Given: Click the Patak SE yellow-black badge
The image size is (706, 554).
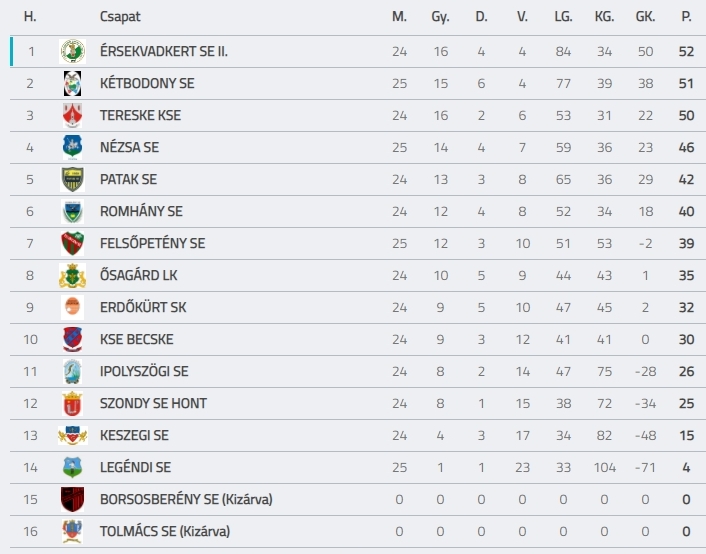Looking at the screenshot, I should point(72,179).
